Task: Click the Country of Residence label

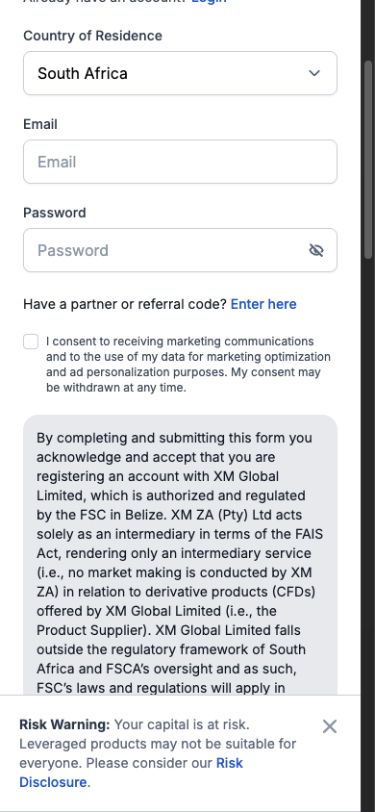Action: tap(93, 36)
